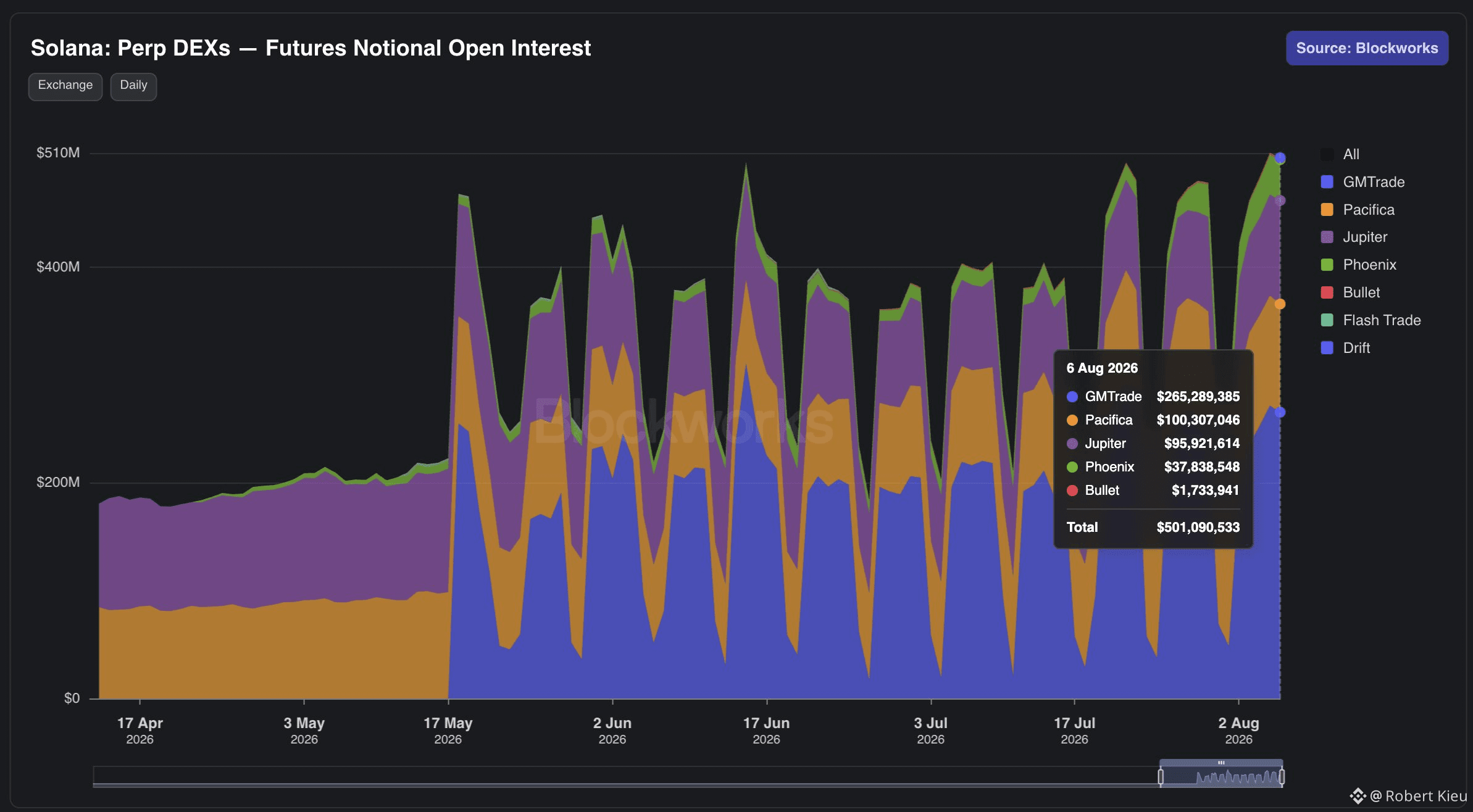1473x812 pixels.
Task: Click the '$400M' y-axis label
Action: coord(58,267)
